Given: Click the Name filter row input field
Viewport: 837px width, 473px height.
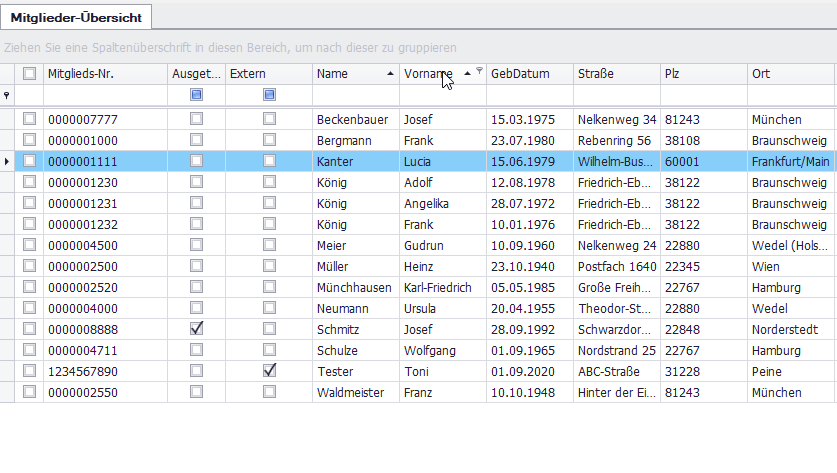Looking at the screenshot, I should 355,95.
